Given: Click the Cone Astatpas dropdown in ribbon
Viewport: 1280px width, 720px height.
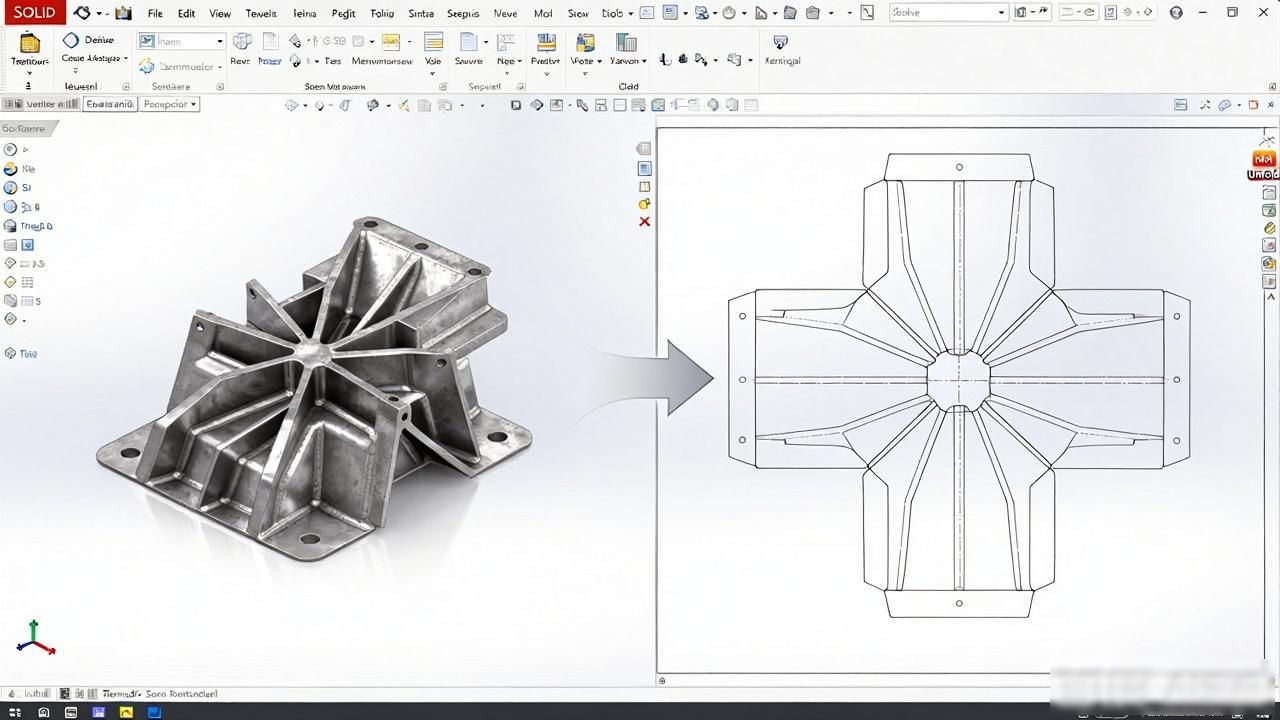Looking at the screenshot, I should pyautogui.click(x=94, y=59).
